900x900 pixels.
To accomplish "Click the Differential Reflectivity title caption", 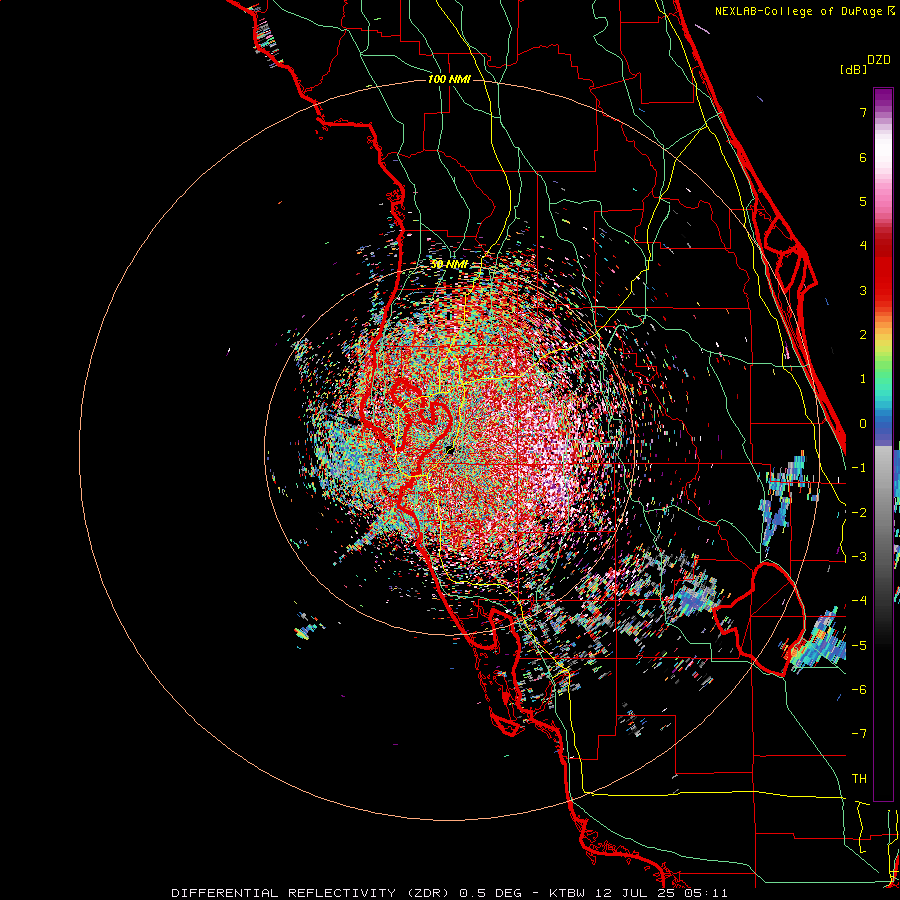I will (449, 893).
